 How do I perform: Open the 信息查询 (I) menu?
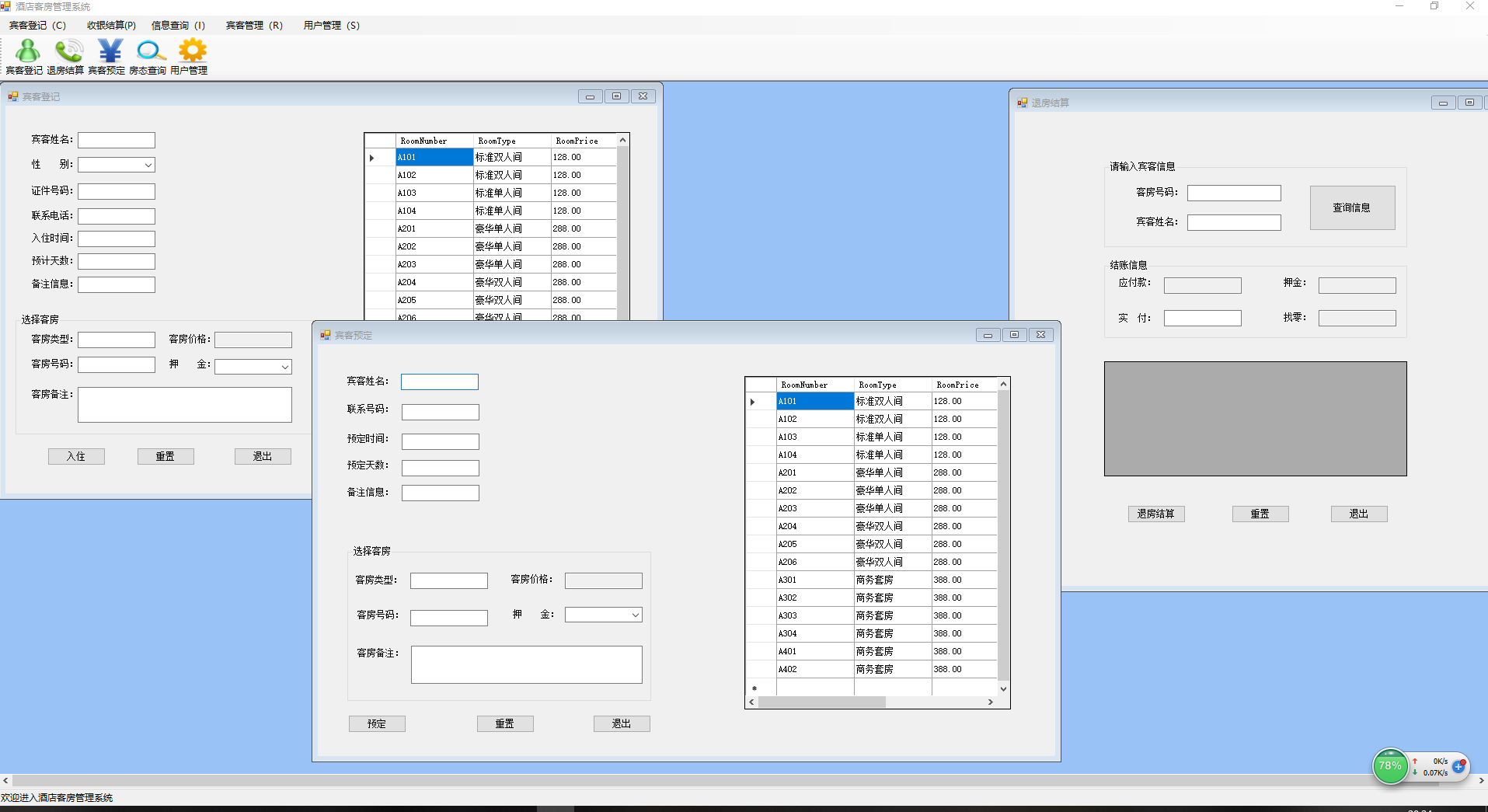pos(178,26)
